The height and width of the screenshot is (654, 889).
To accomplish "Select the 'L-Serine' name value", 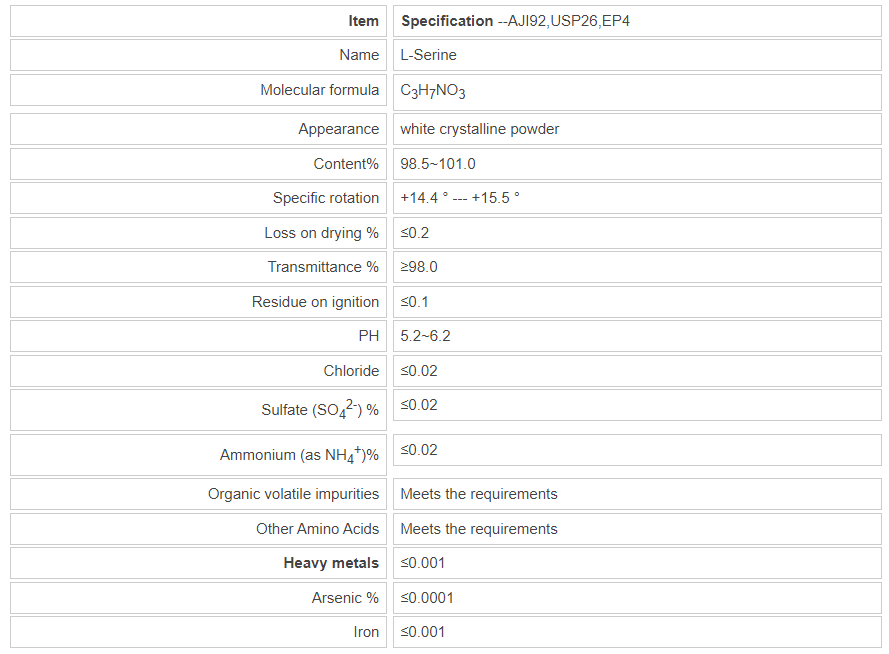I will coord(428,55).
